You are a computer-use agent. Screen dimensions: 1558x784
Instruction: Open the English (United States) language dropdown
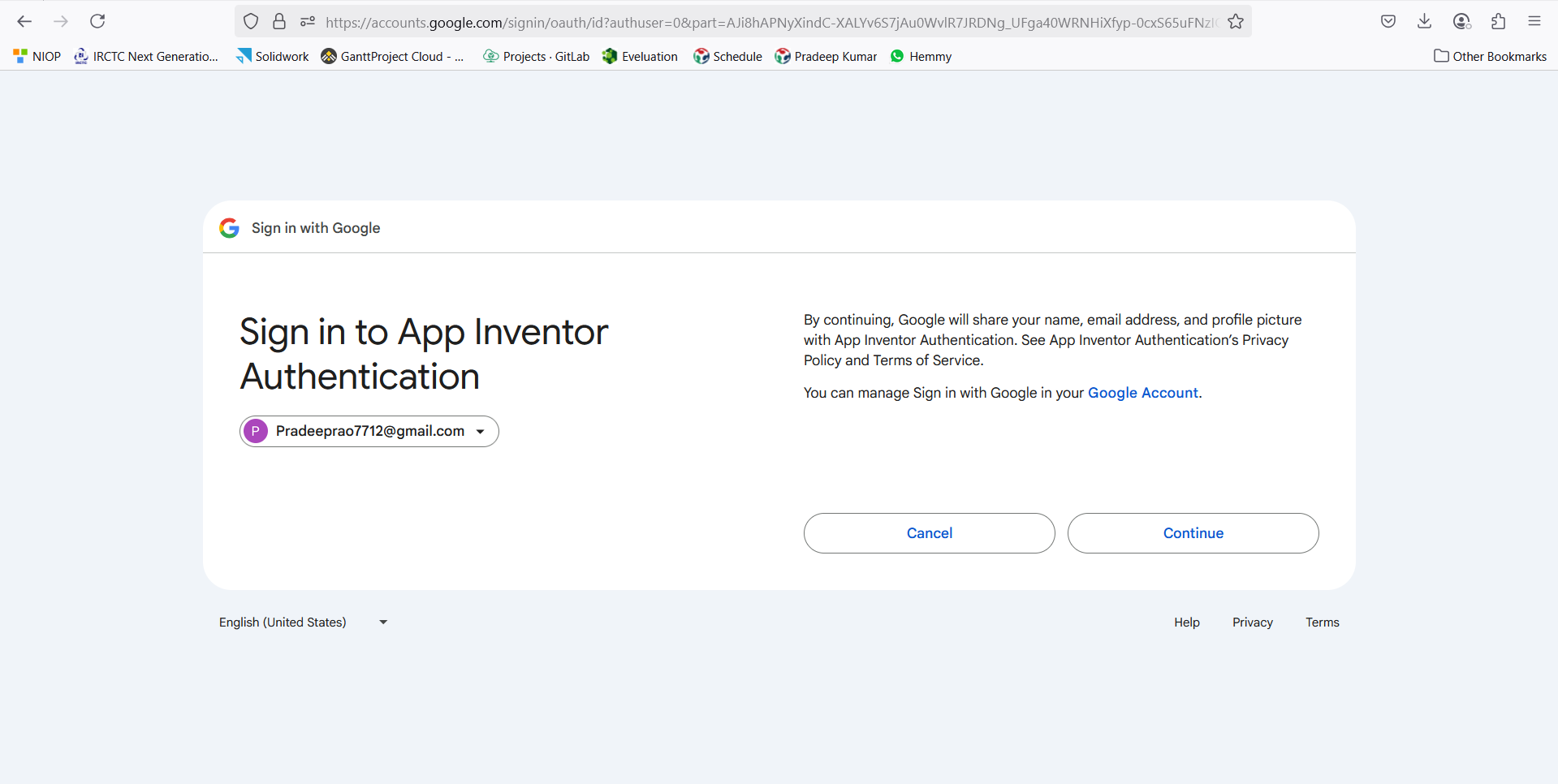[304, 622]
